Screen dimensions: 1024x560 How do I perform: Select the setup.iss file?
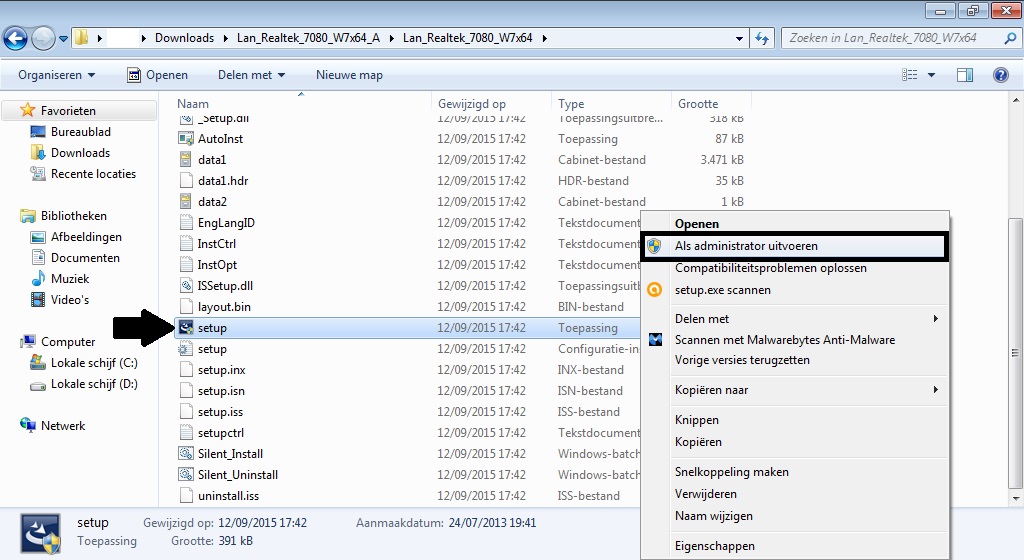(220, 412)
